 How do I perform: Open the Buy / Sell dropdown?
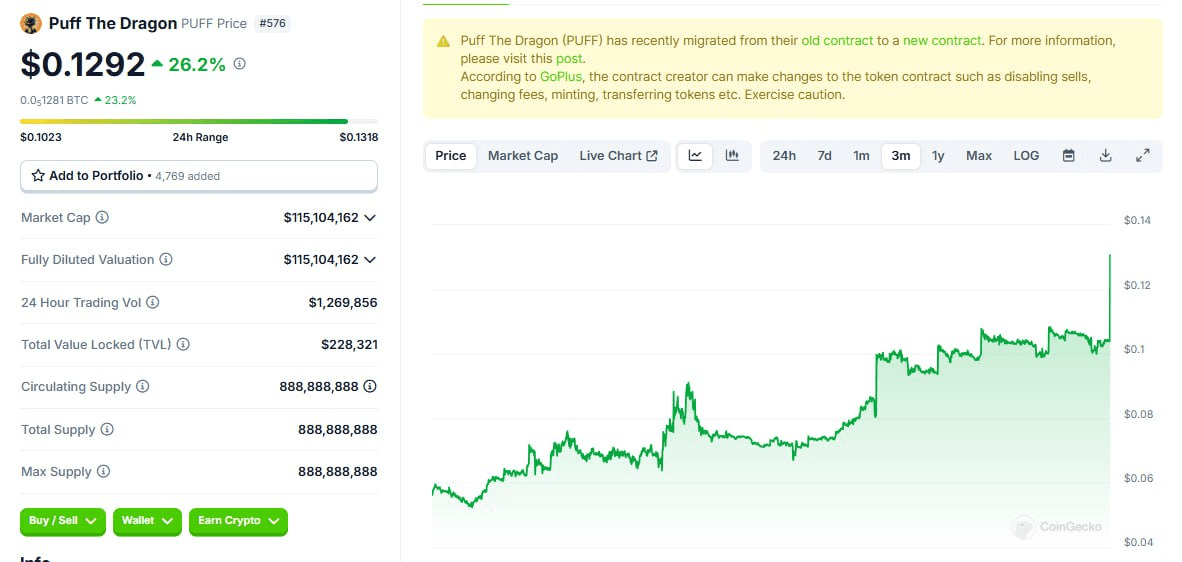pos(62,521)
